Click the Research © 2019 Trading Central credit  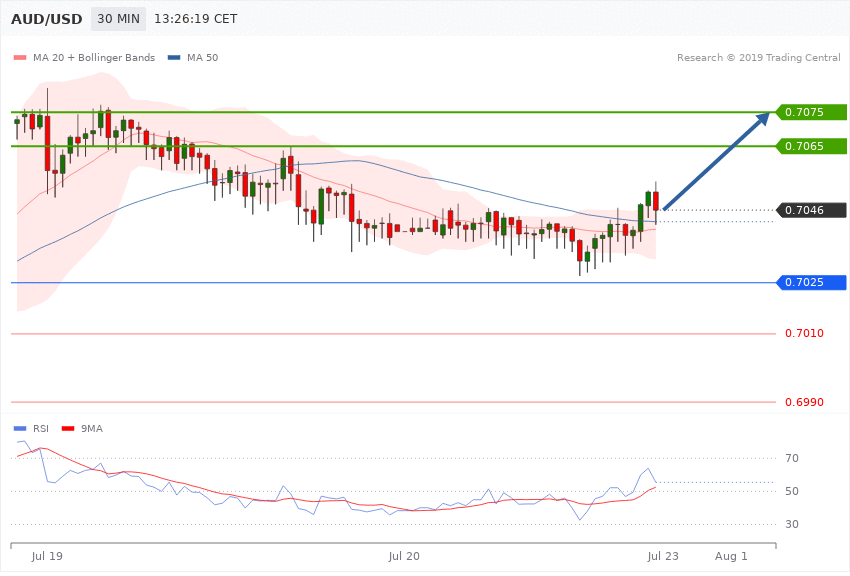click(758, 57)
